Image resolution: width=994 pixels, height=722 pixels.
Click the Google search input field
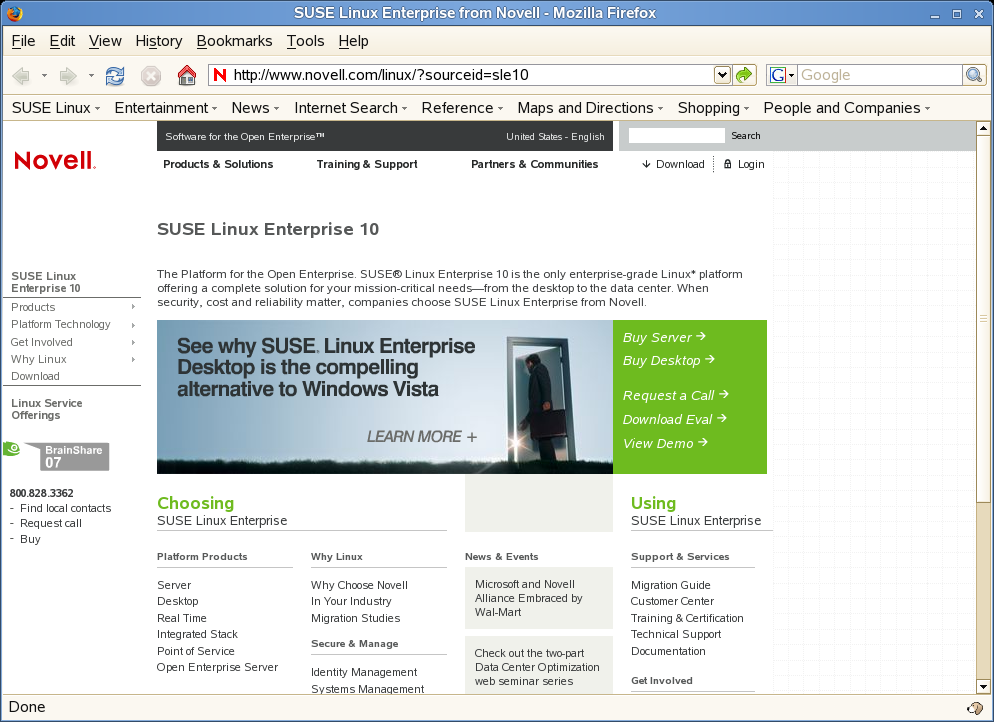[x=880, y=75]
